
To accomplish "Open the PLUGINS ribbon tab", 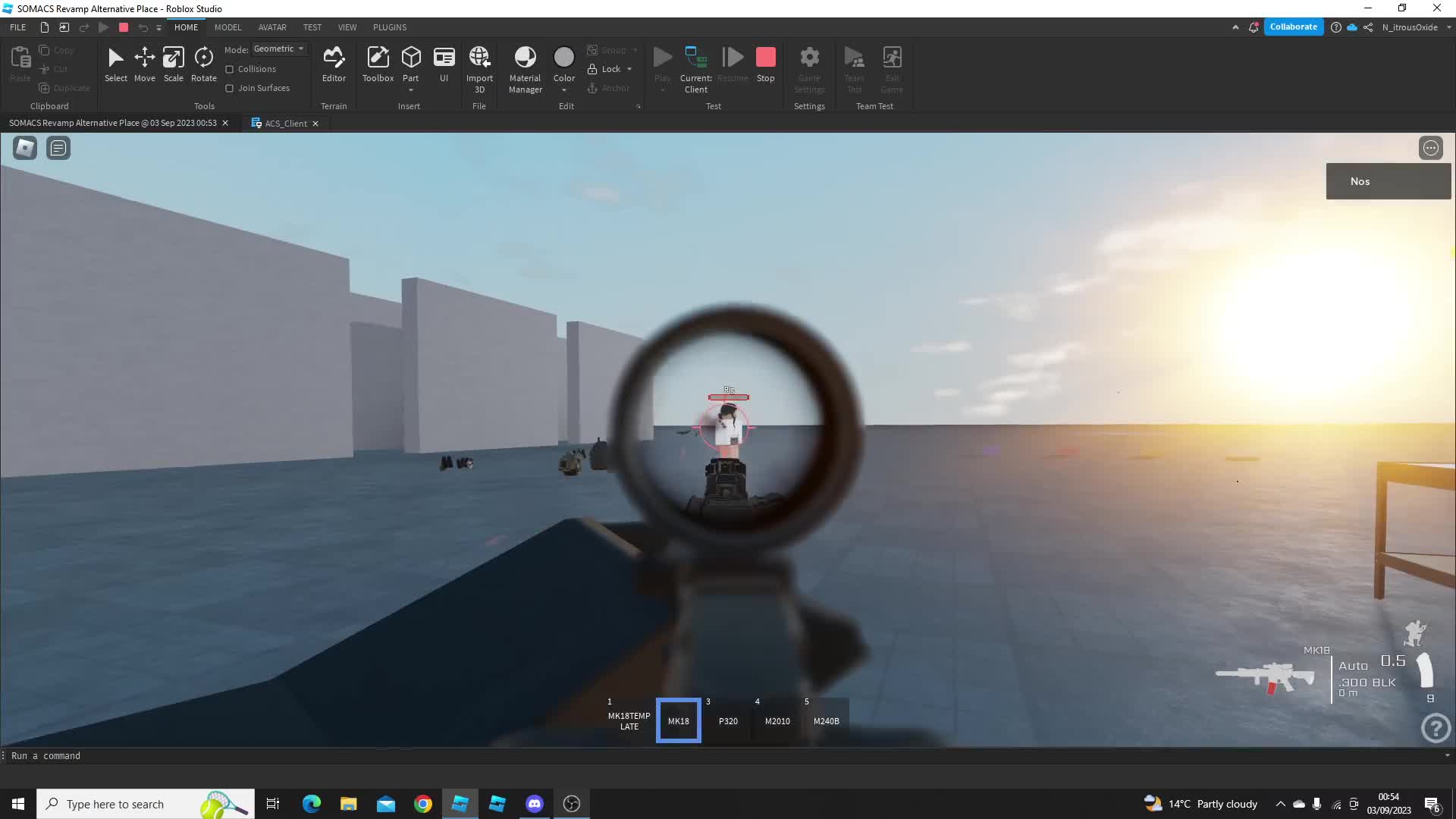I will point(389,27).
